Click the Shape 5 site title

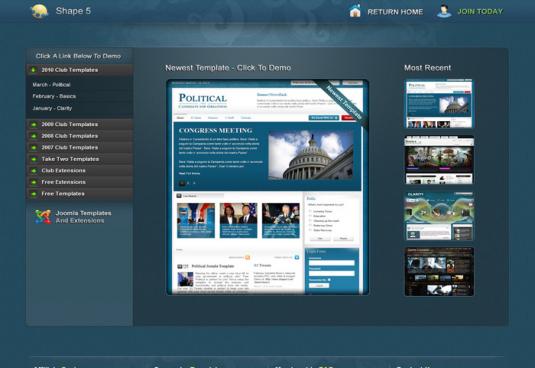click(73, 11)
